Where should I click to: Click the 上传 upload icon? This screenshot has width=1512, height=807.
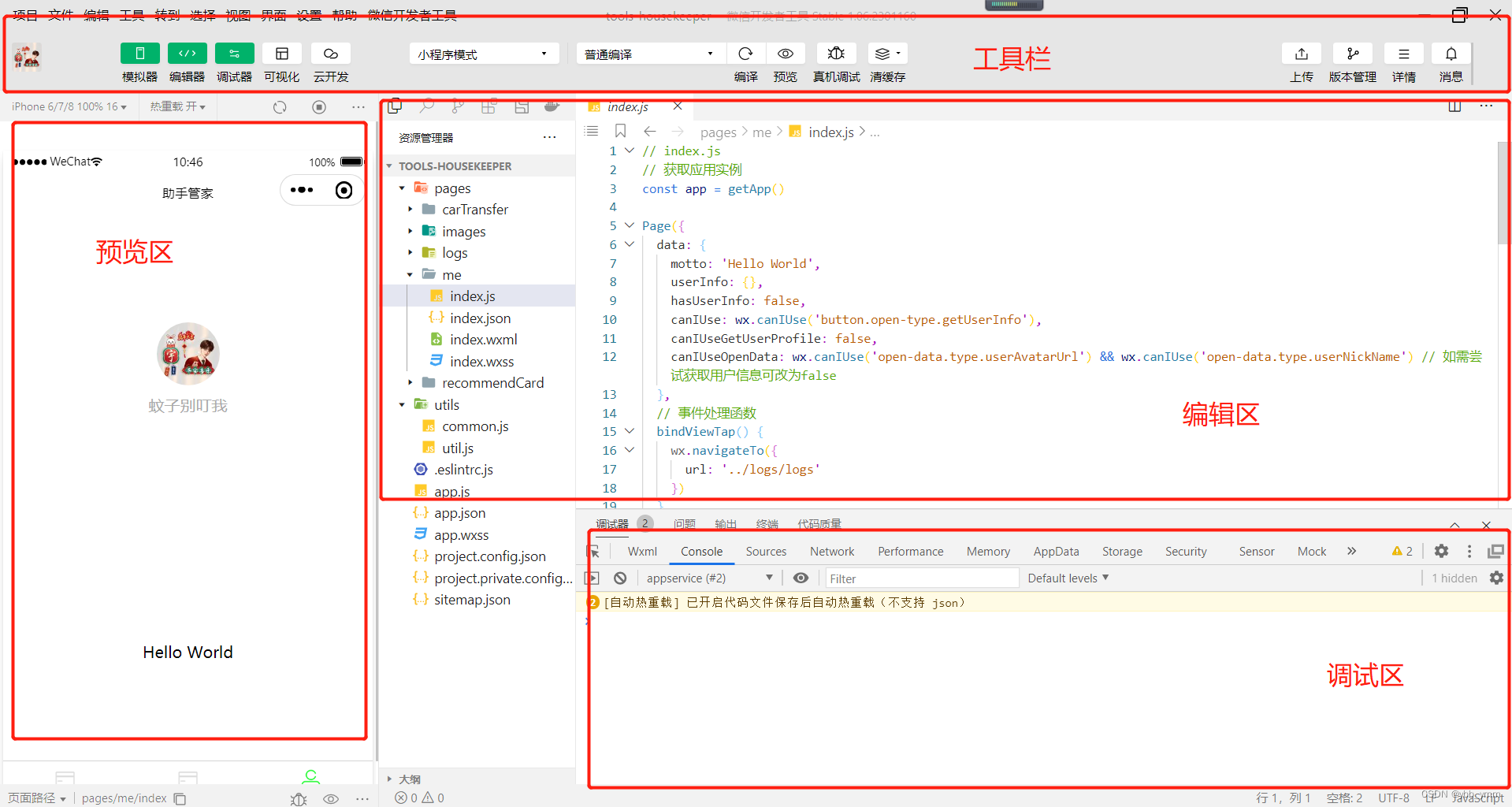1301,54
